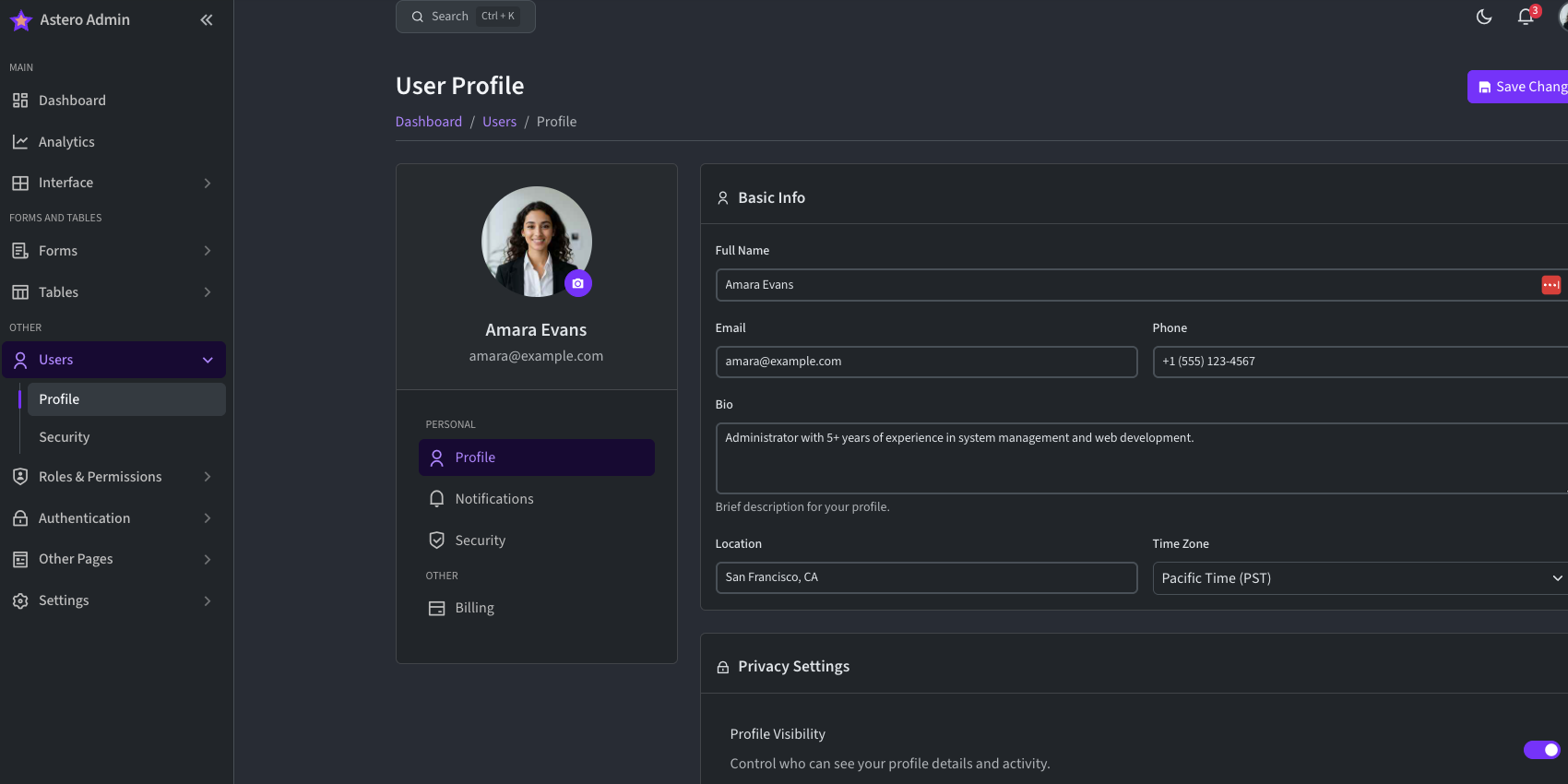
Task: Click the Astero Admin title text
Action: 85,20
